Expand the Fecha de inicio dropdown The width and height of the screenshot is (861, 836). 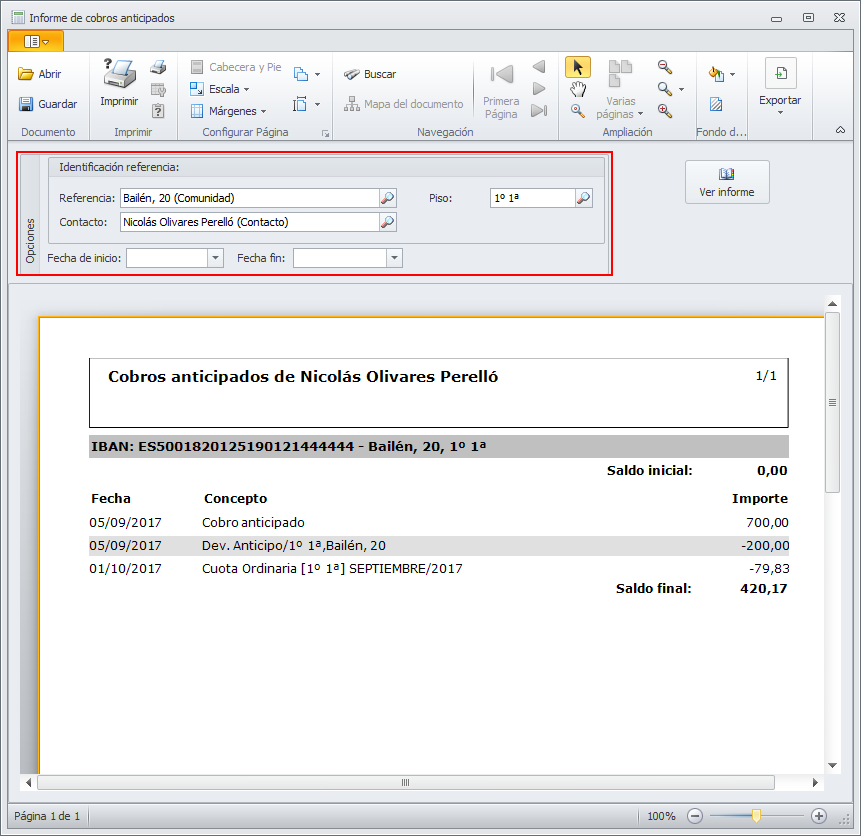tap(215, 258)
